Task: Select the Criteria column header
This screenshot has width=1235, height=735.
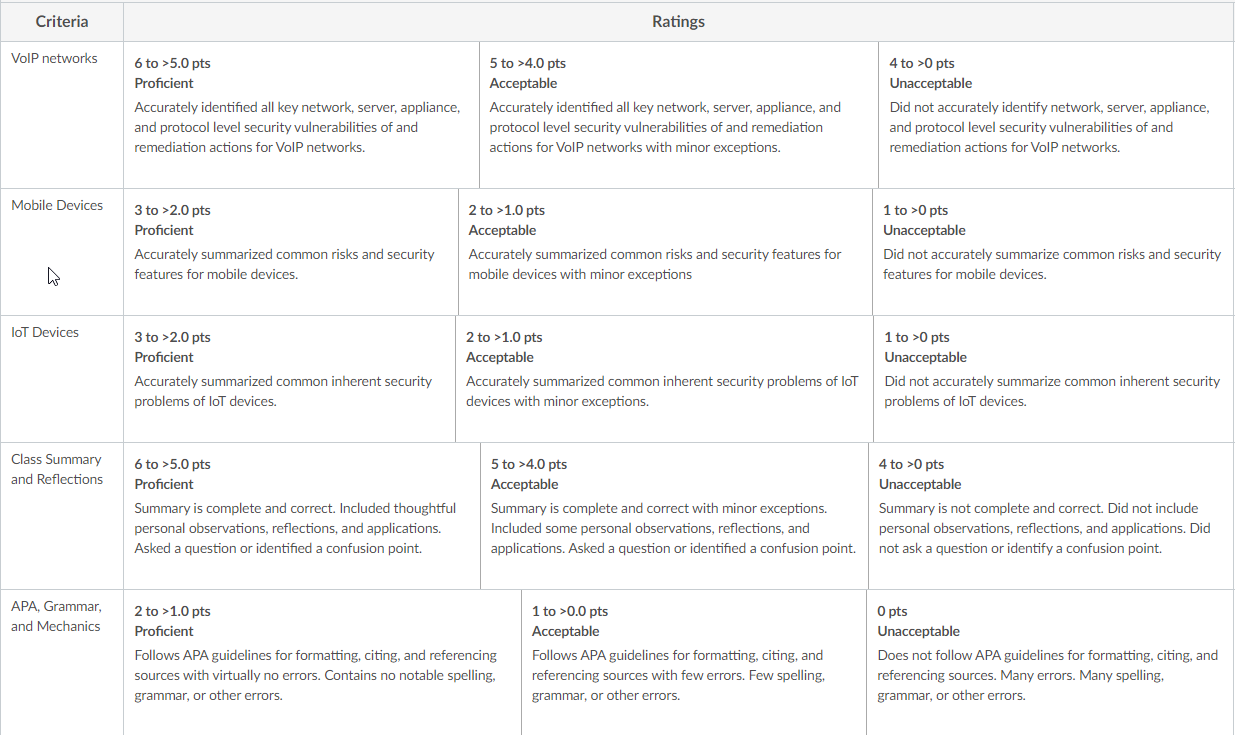Action: (62, 21)
